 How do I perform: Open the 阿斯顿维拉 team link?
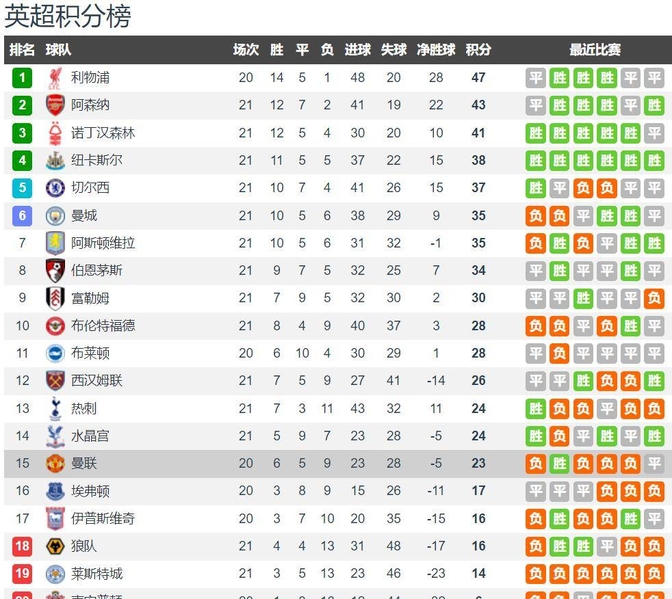tap(103, 243)
